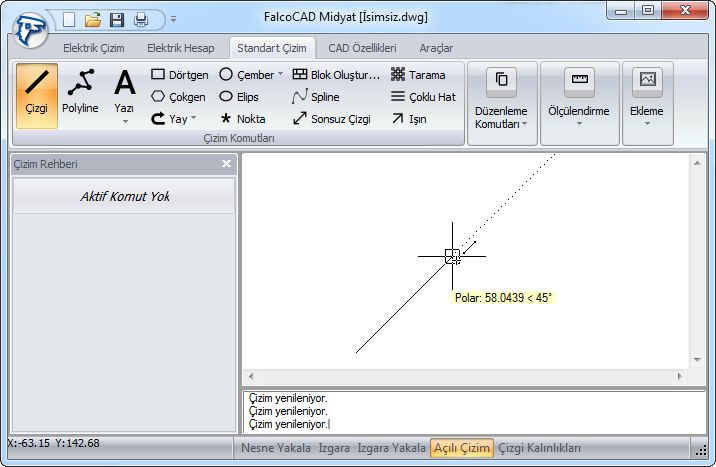Viewport: 716px width, 467px height.
Task: Open the Düzenleme Komutları group
Action: pos(501,103)
